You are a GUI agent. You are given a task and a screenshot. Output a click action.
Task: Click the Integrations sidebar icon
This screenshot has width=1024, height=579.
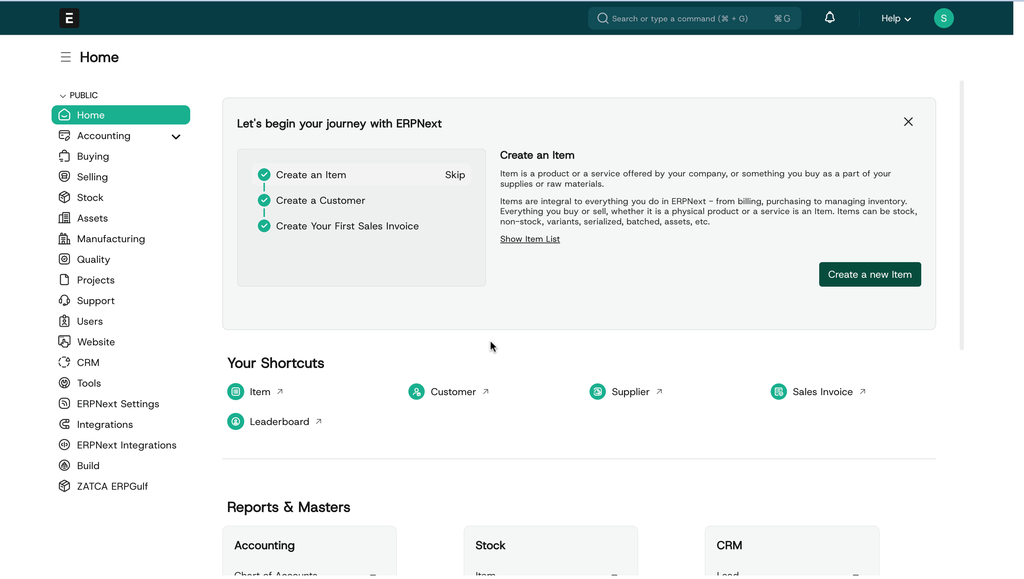(64, 424)
